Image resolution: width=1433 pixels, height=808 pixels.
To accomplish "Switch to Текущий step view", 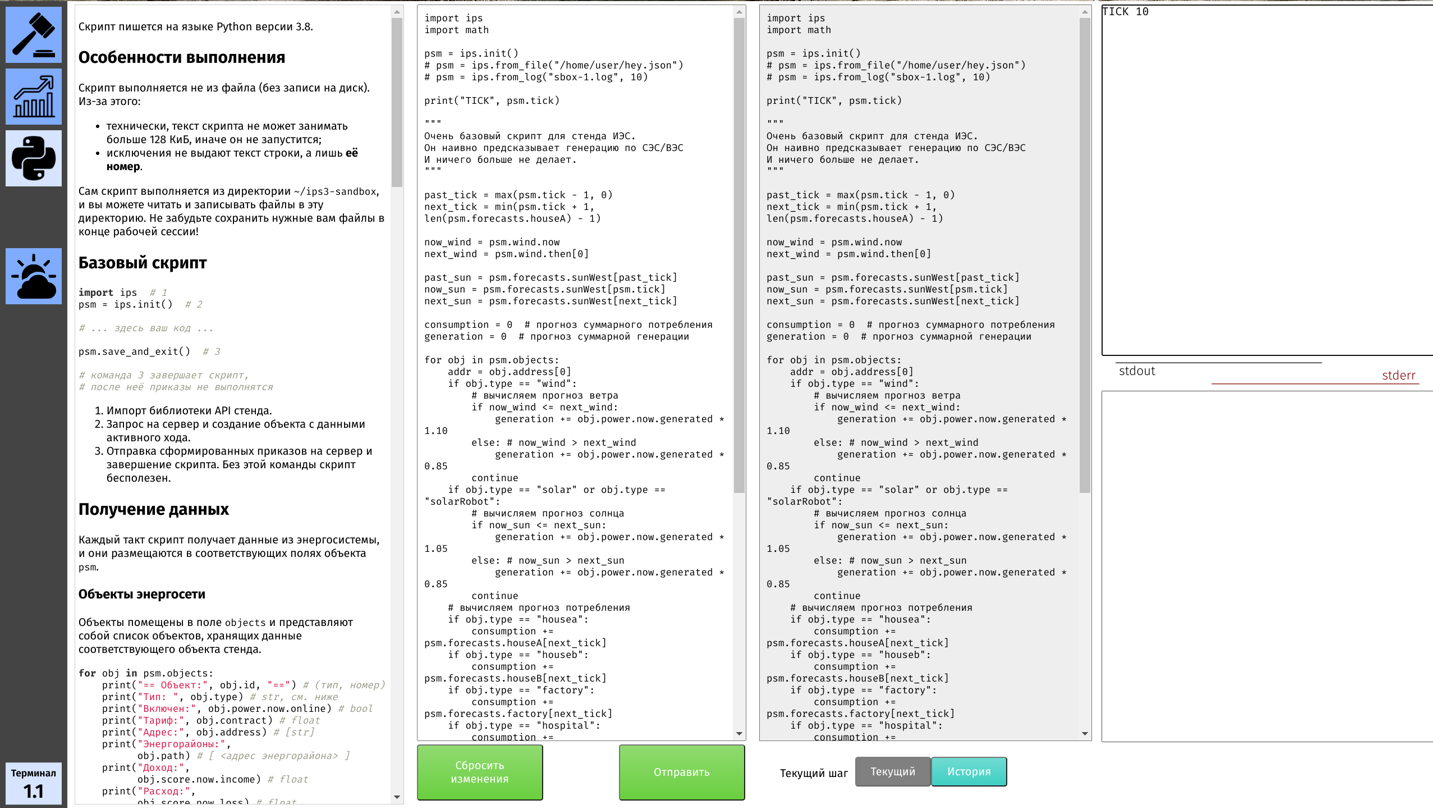I will (892, 772).
